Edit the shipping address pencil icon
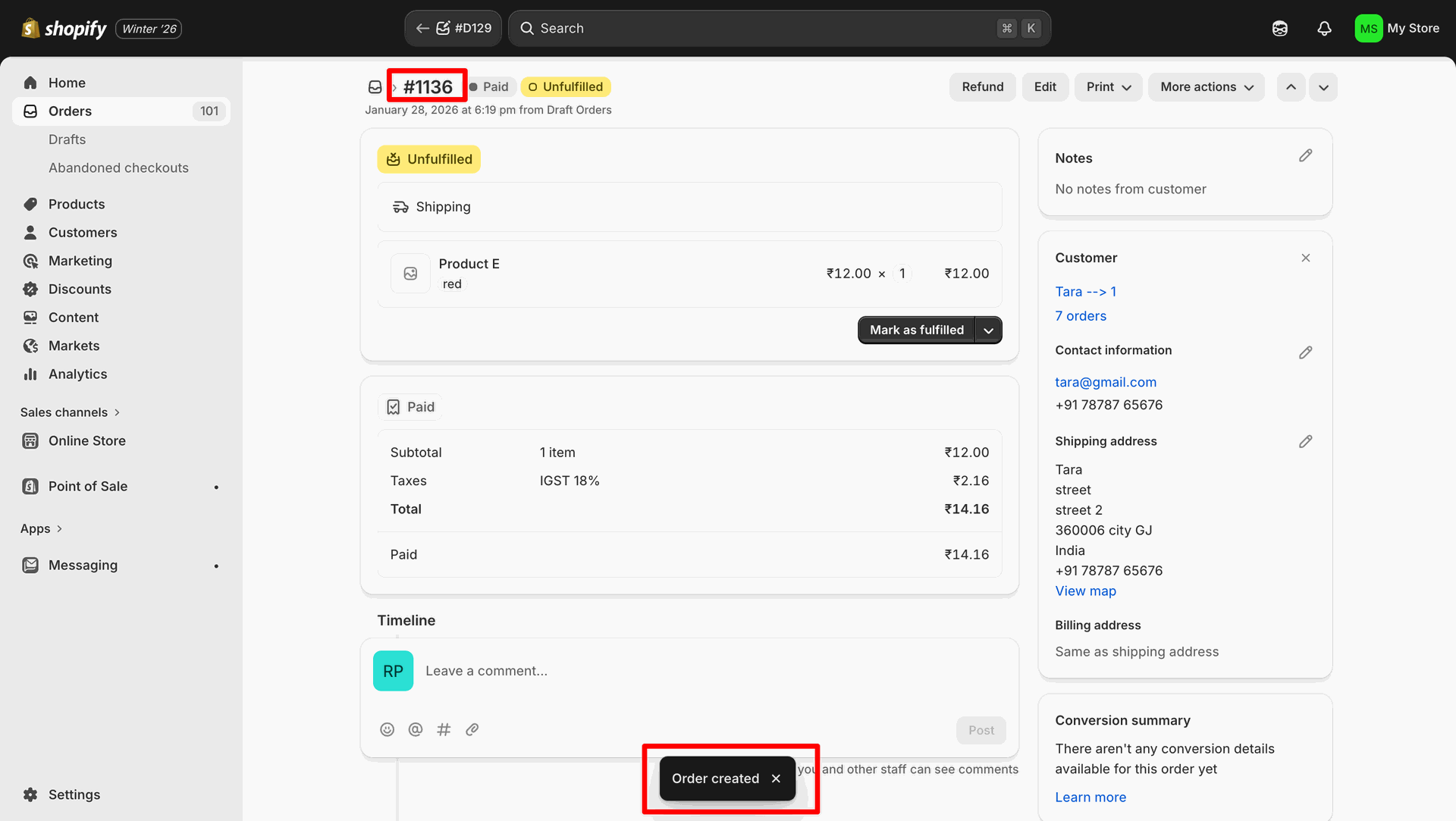This screenshot has height=821, width=1456. pyautogui.click(x=1305, y=441)
